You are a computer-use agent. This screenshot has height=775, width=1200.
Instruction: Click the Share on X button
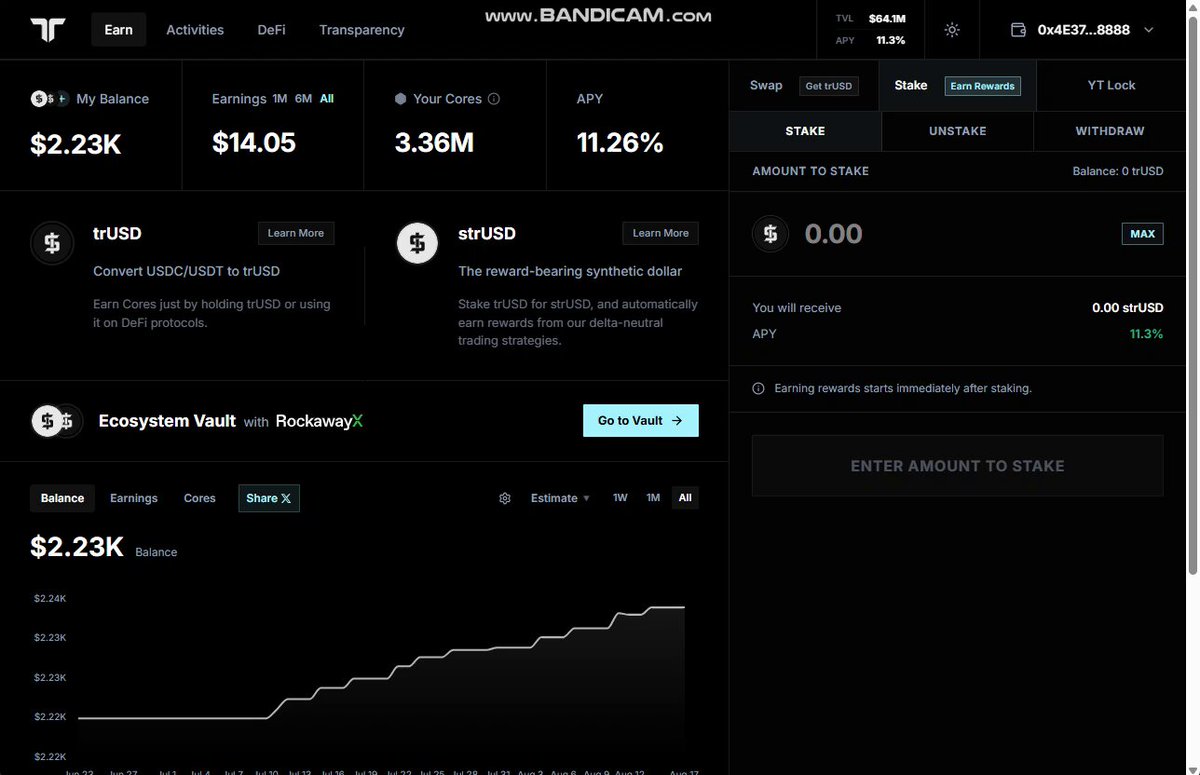point(269,498)
